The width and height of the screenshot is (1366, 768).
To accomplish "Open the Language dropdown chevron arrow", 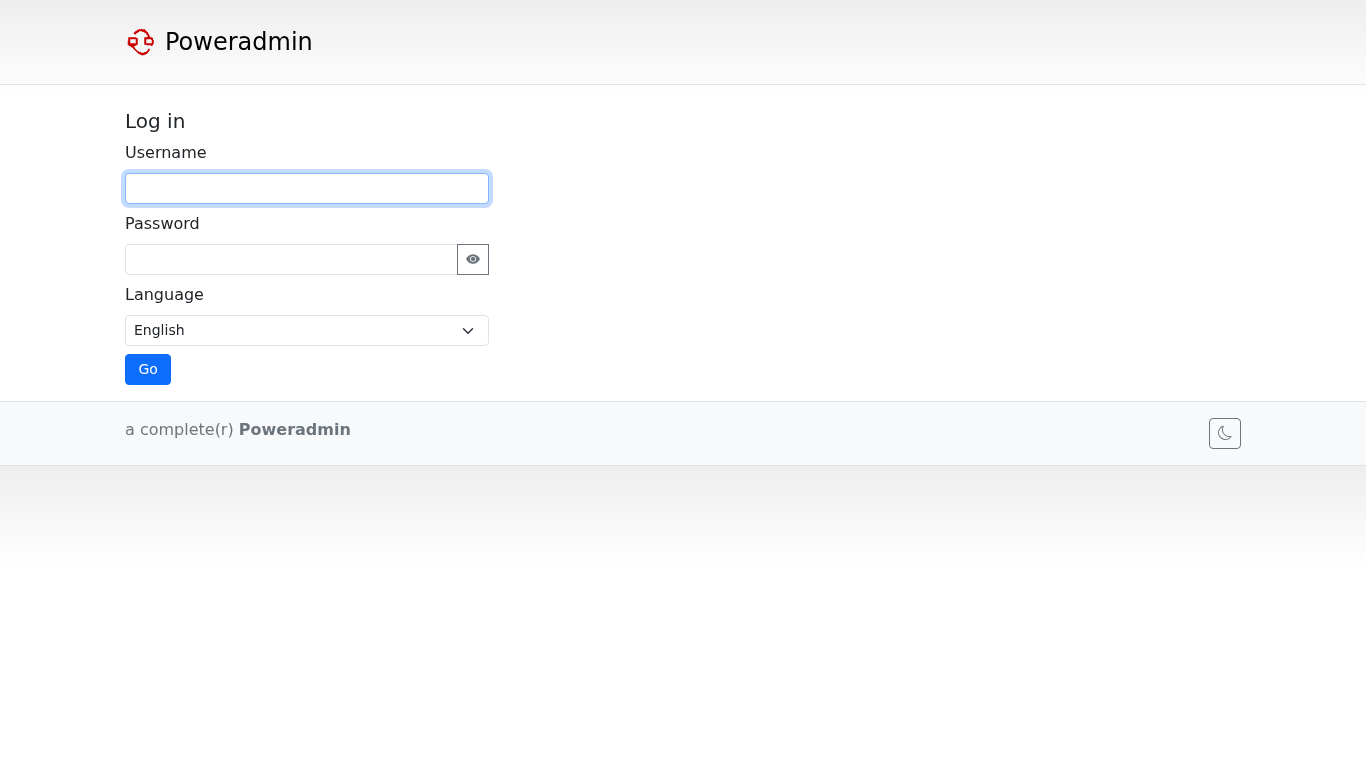I will (x=468, y=331).
